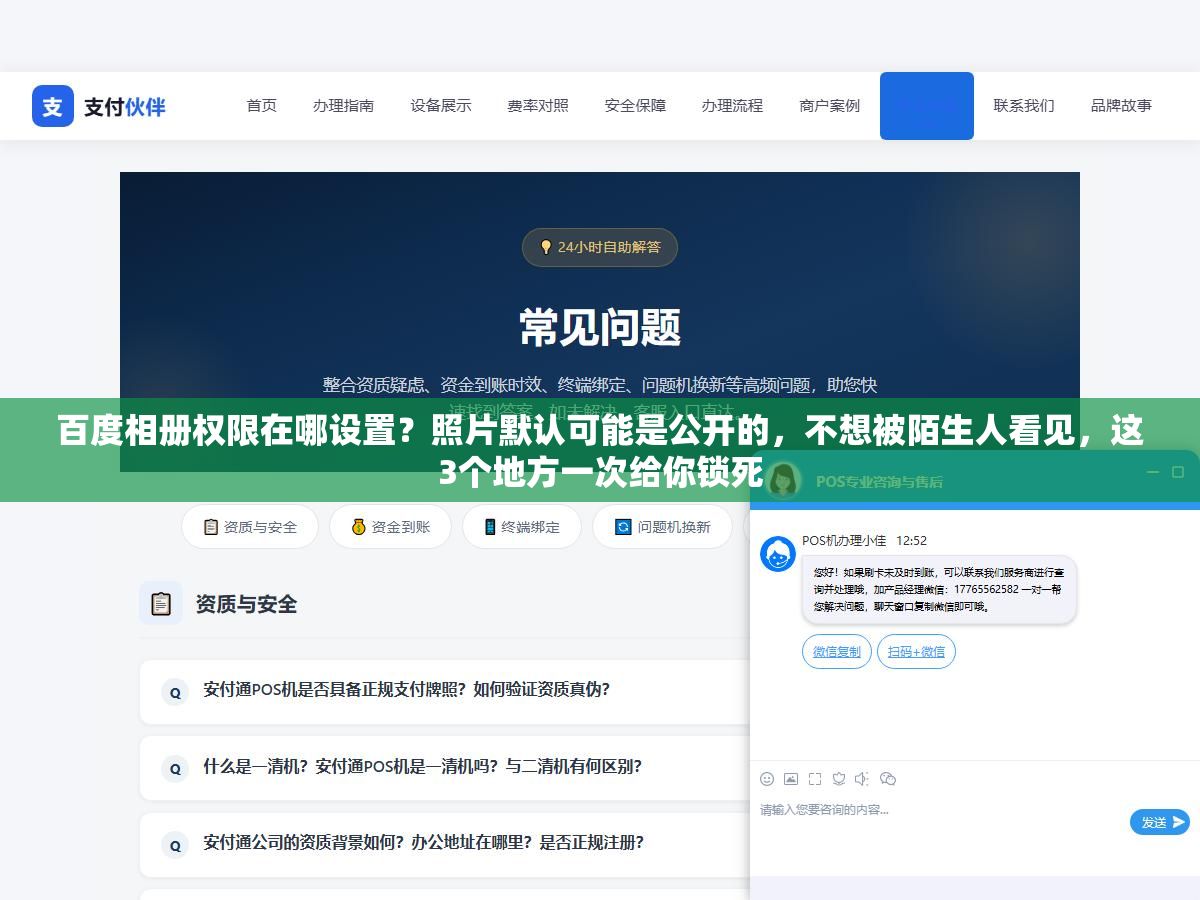
Task: Select the 终端绑定 category pill
Action: pyautogui.click(x=522, y=527)
